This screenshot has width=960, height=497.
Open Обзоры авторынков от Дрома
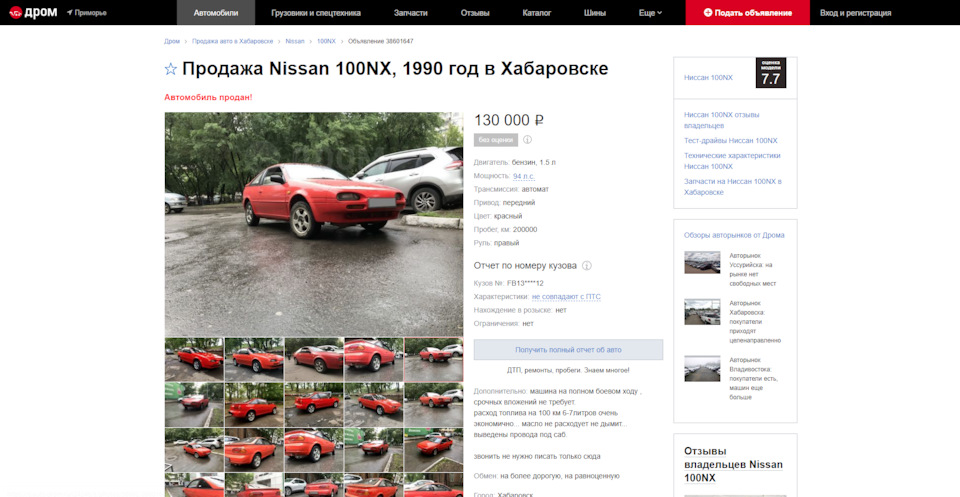pos(734,235)
